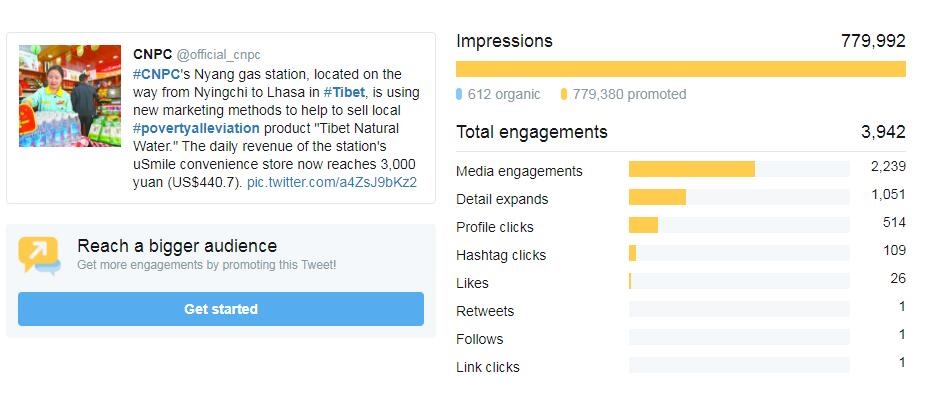
Task: Open the #CNPC hashtag link
Action: coord(157,75)
